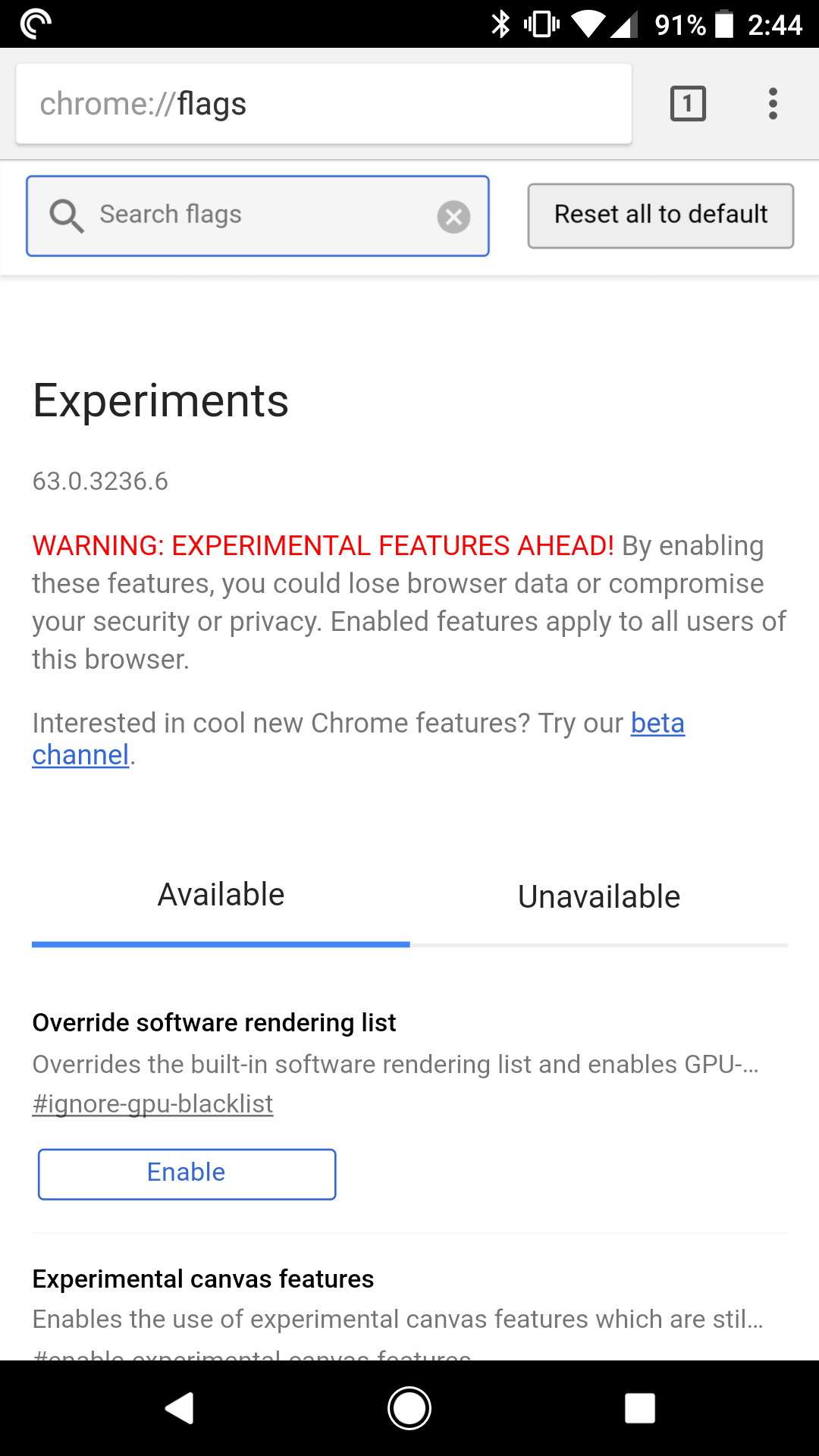
Task: Click the search magnifier in Search flags field
Action: coord(67,215)
